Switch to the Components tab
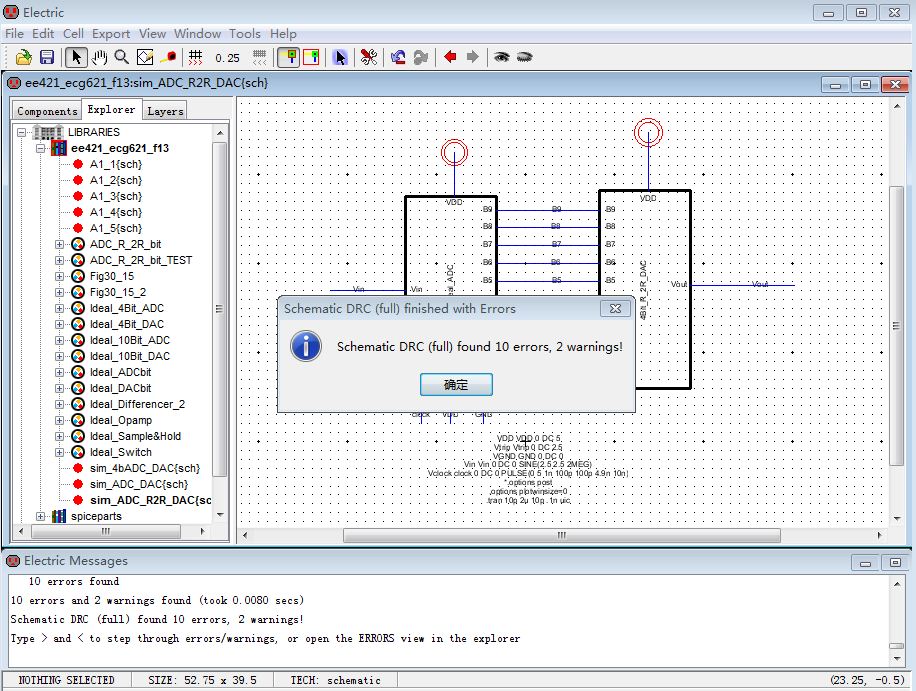The image size is (916, 691). [47, 111]
